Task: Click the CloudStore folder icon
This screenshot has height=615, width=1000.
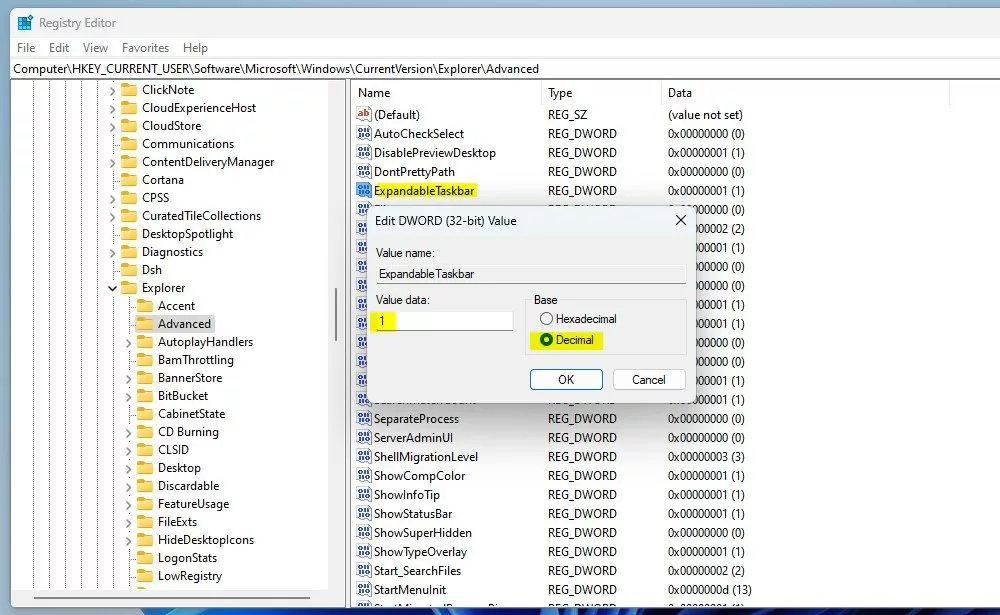Action: pyautogui.click(x=129, y=126)
